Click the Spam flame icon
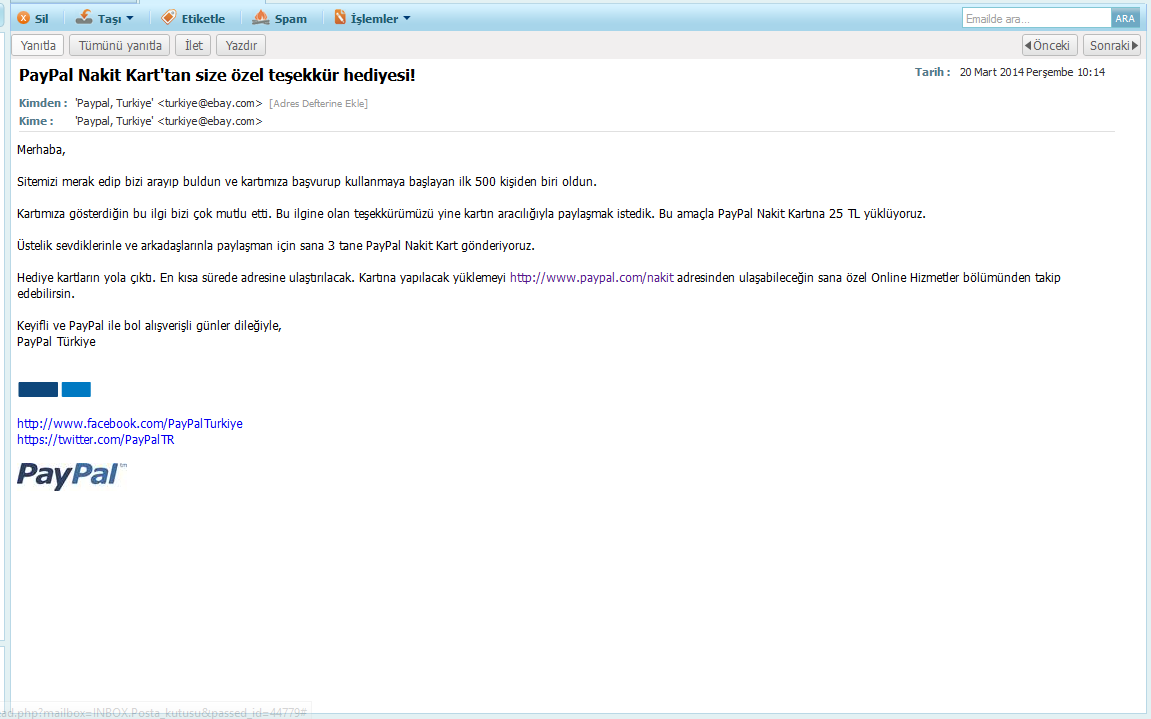Image resolution: width=1151 pixels, height=719 pixels. 261,17
